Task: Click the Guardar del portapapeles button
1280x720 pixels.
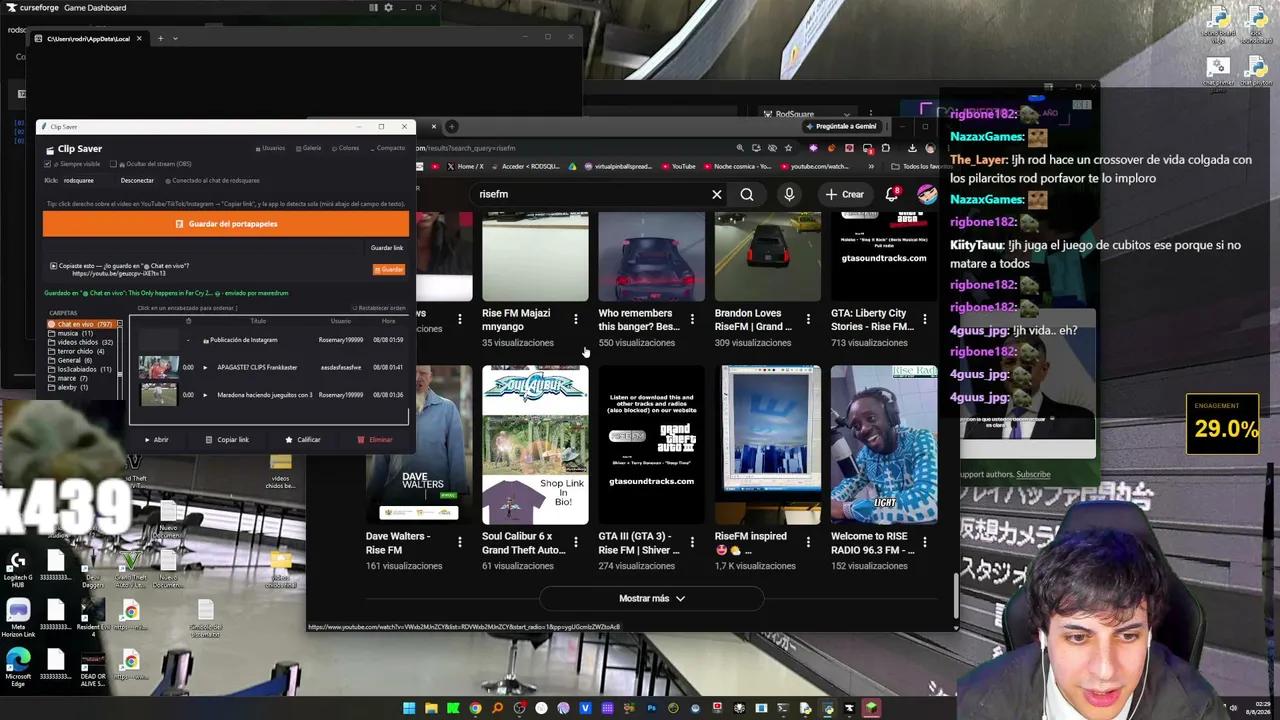Action: coord(226,224)
